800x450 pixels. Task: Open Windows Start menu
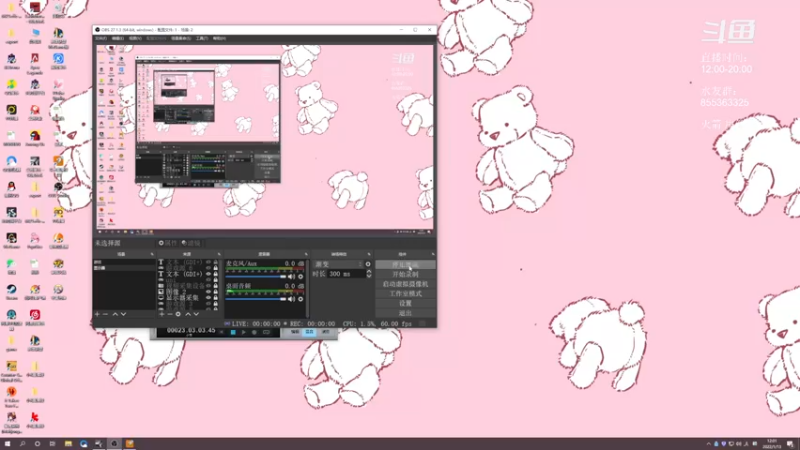[7, 444]
